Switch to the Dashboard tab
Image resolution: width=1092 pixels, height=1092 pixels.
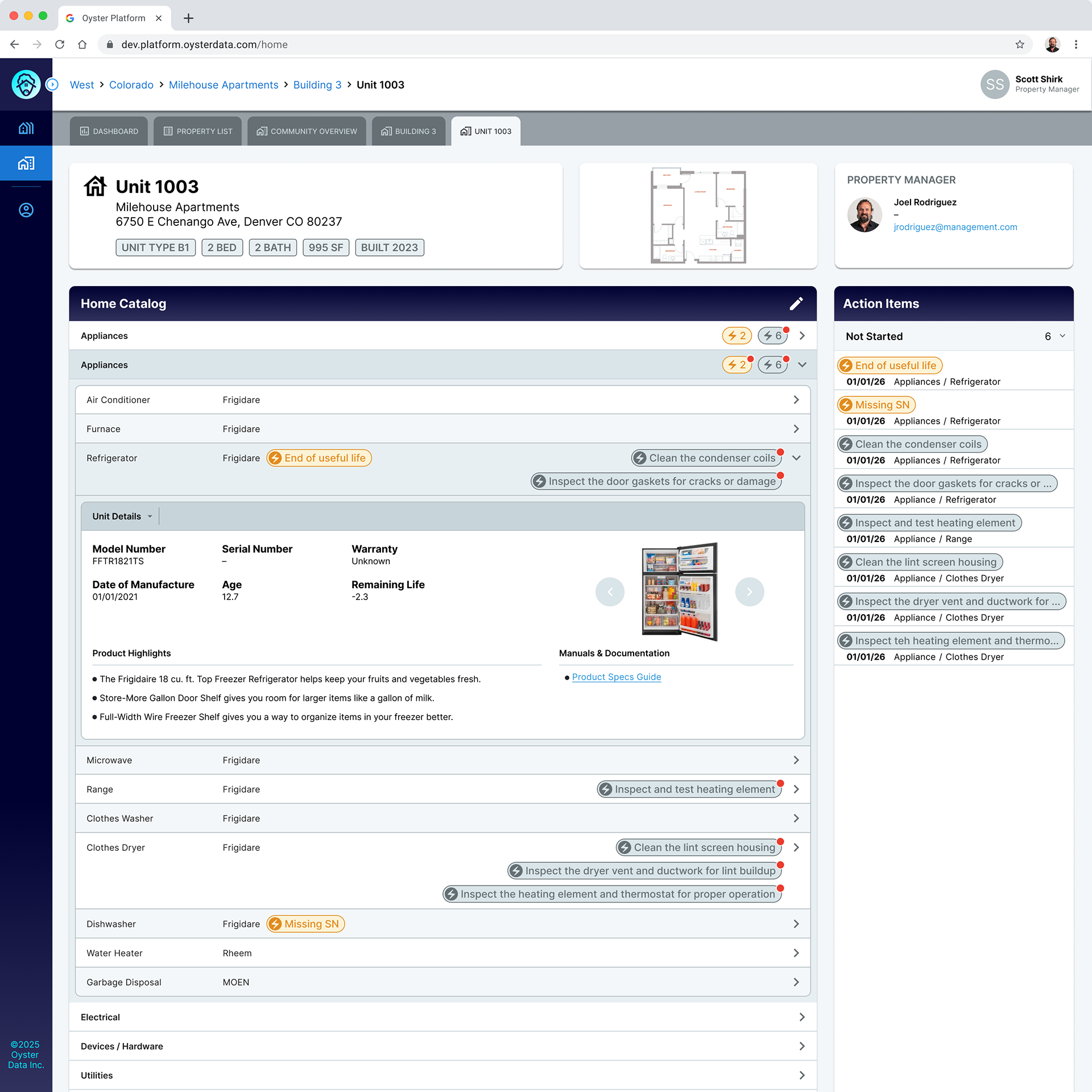click(109, 131)
